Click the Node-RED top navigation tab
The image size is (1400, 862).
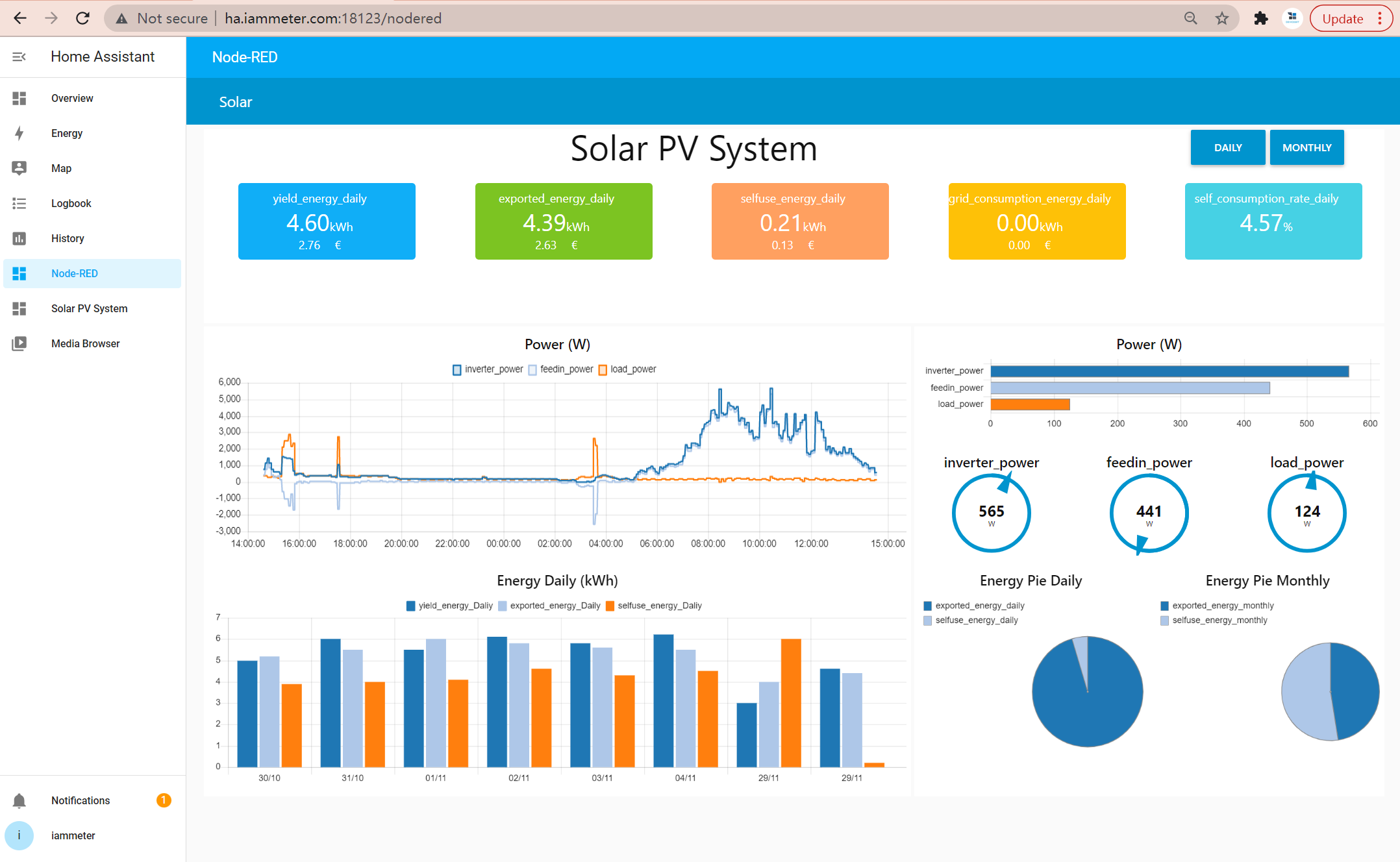pos(245,57)
